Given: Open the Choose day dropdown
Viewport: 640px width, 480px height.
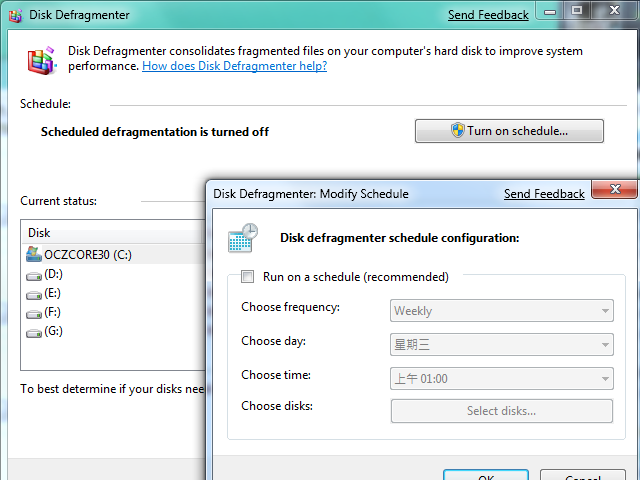Looking at the screenshot, I should click(502, 344).
